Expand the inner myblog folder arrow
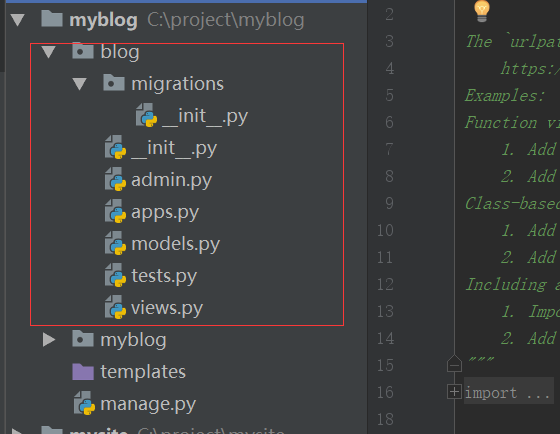This screenshot has height=434, width=560. coord(49,340)
